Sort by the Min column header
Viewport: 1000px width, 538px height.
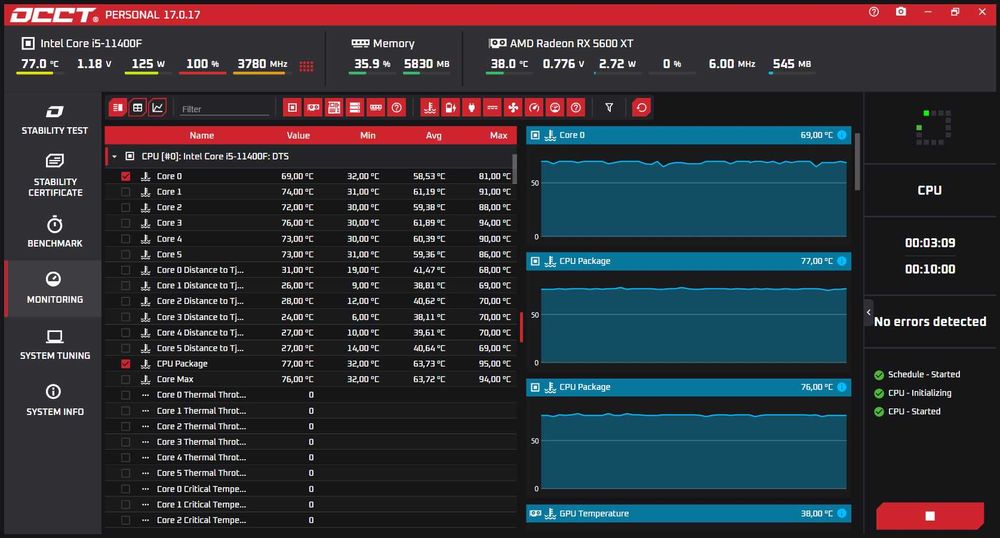pos(367,135)
